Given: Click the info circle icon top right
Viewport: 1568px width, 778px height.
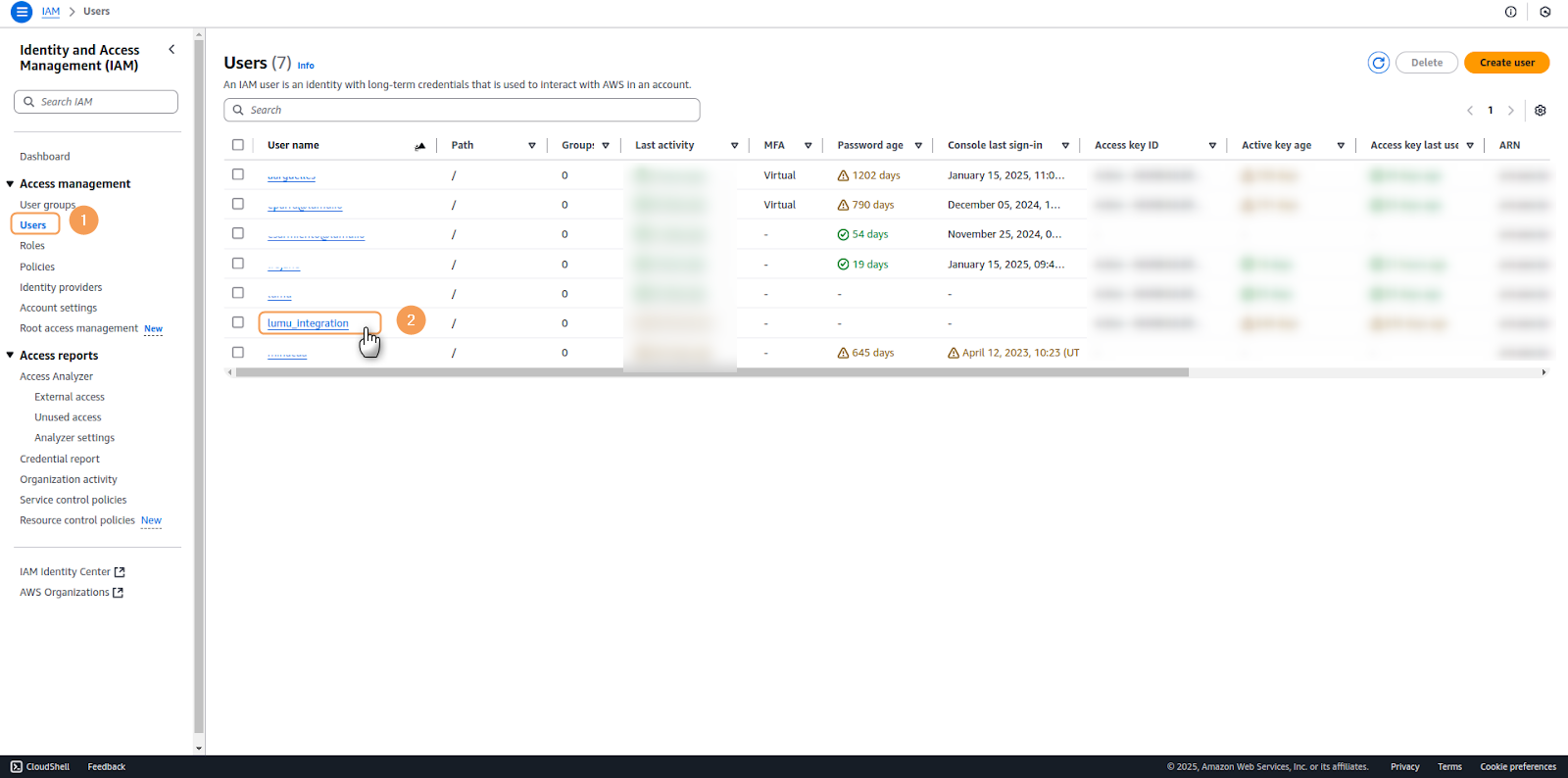Looking at the screenshot, I should click(1510, 12).
